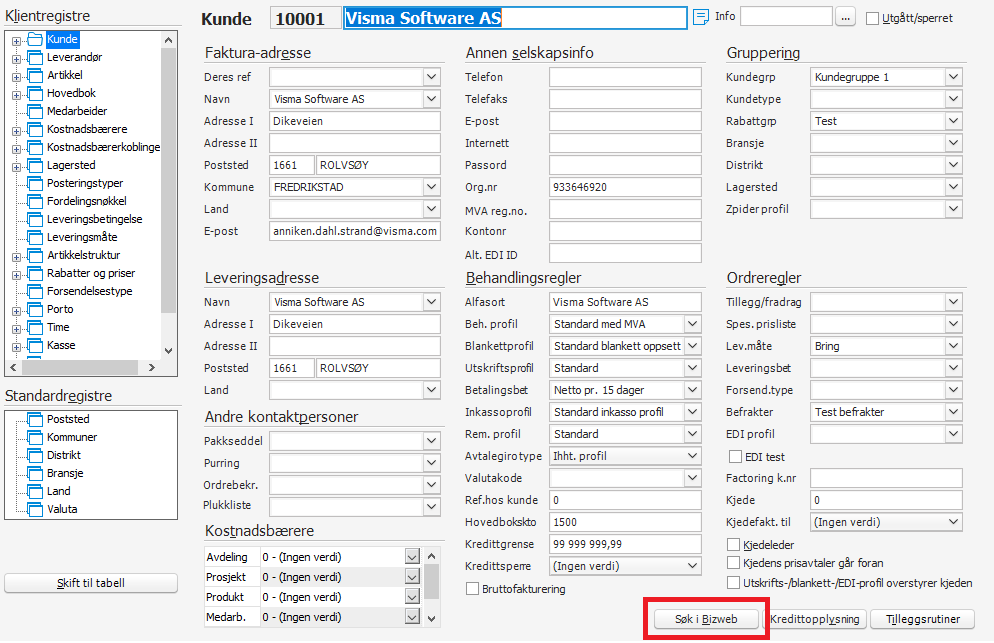The width and height of the screenshot is (994, 643).
Task: Open the Kommune dropdown showing FREDRIKSTAD
Action: pyautogui.click(x=432, y=187)
